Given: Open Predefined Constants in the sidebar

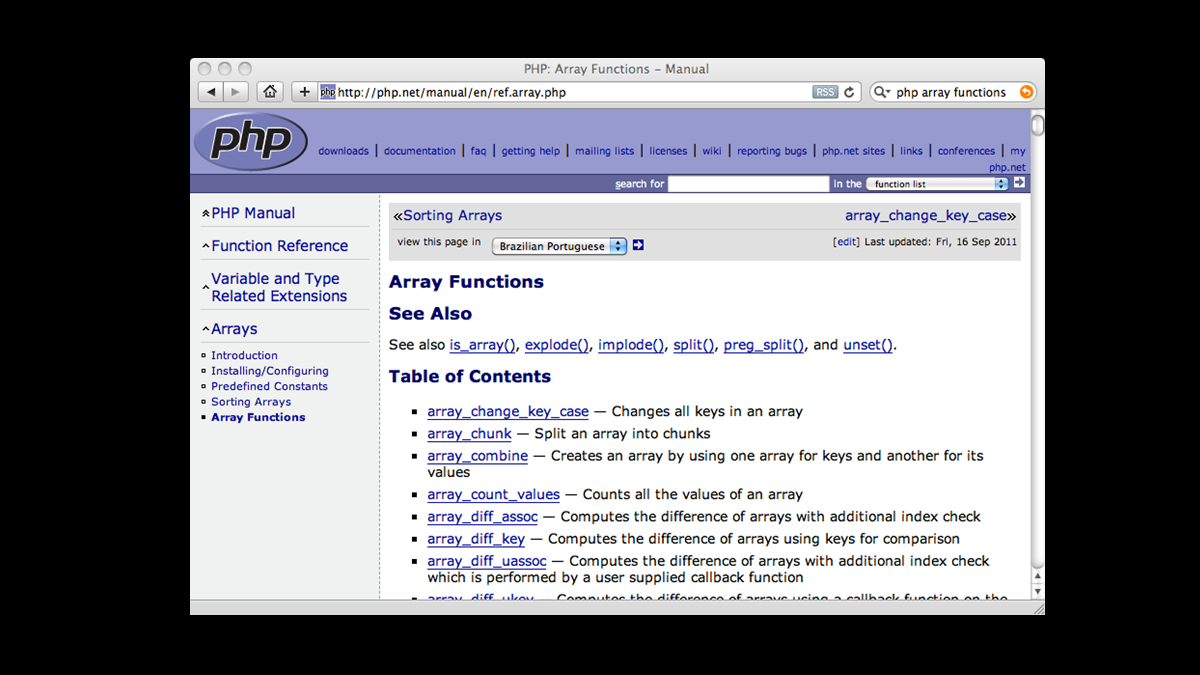Looking at the screenshot, I should click(x=269, y=386).
